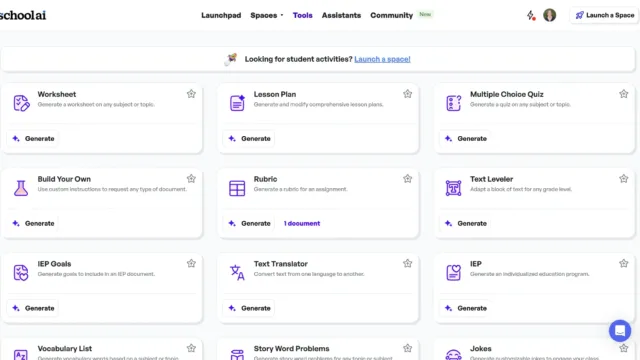Favorite the Lesson Plan tool with its star
The image size is (640, 360).
[407, 94]
